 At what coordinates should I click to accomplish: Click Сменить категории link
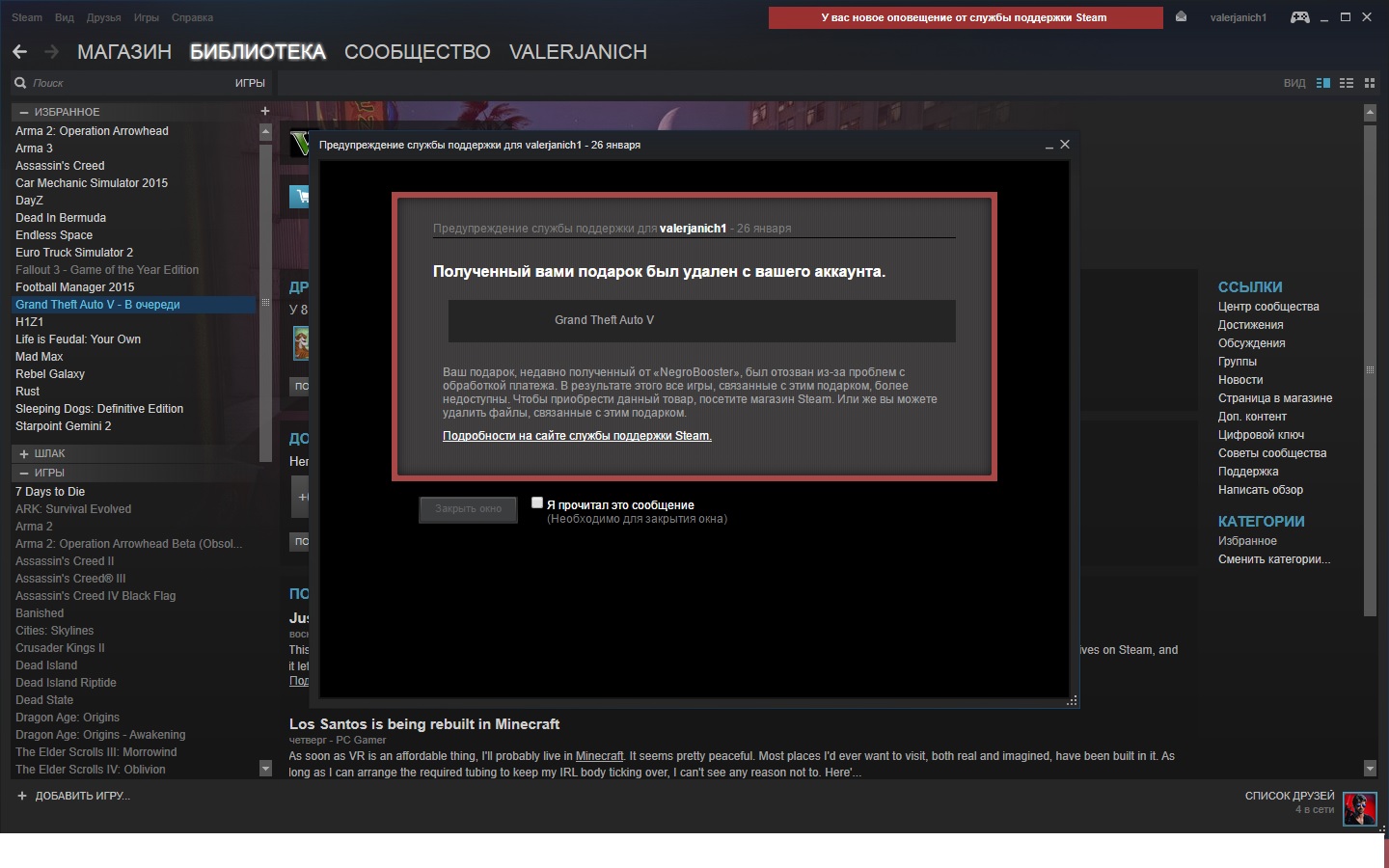(x=1274, y=559)
